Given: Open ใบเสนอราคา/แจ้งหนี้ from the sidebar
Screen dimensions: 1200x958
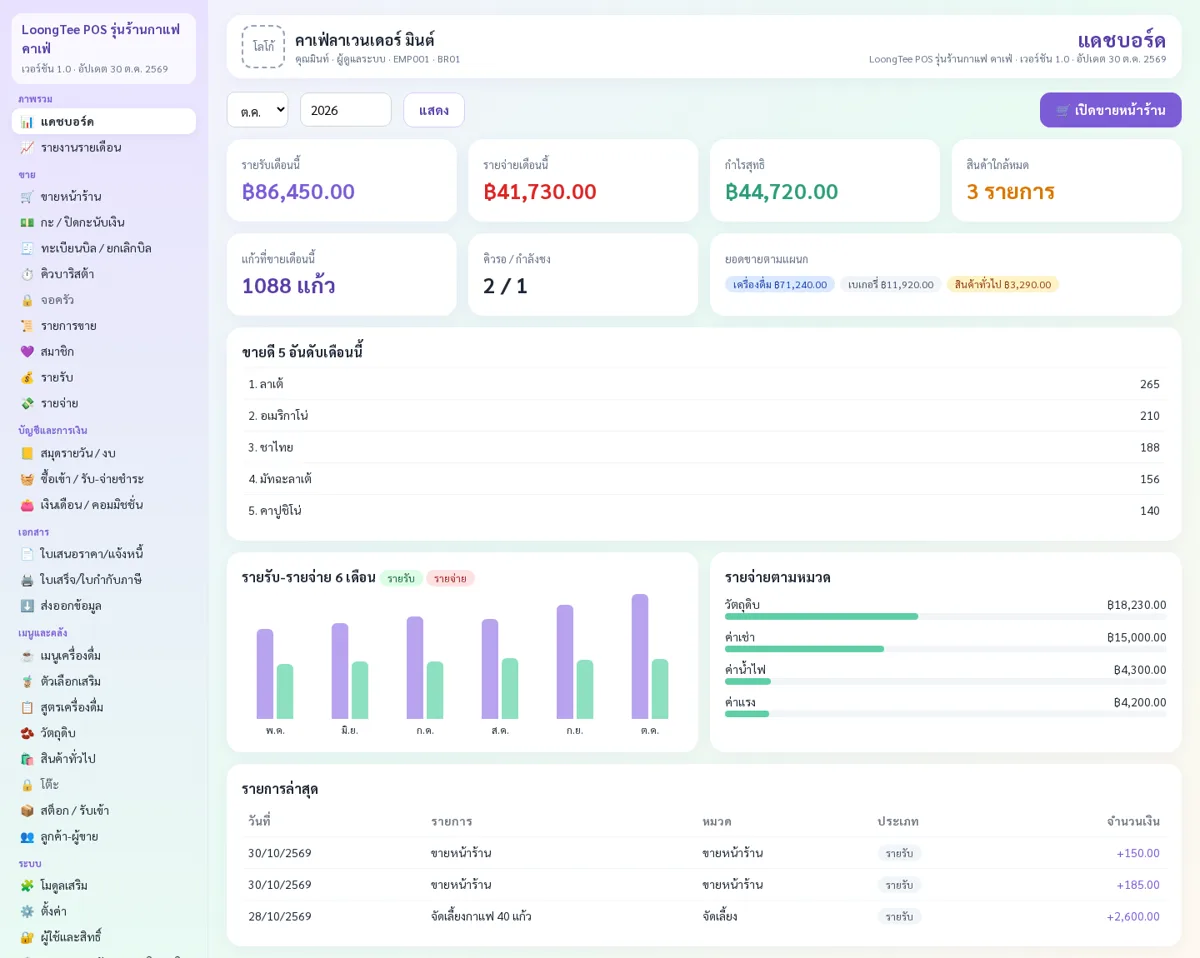Looking at the screenshot, I should click(x=104, y=554).
